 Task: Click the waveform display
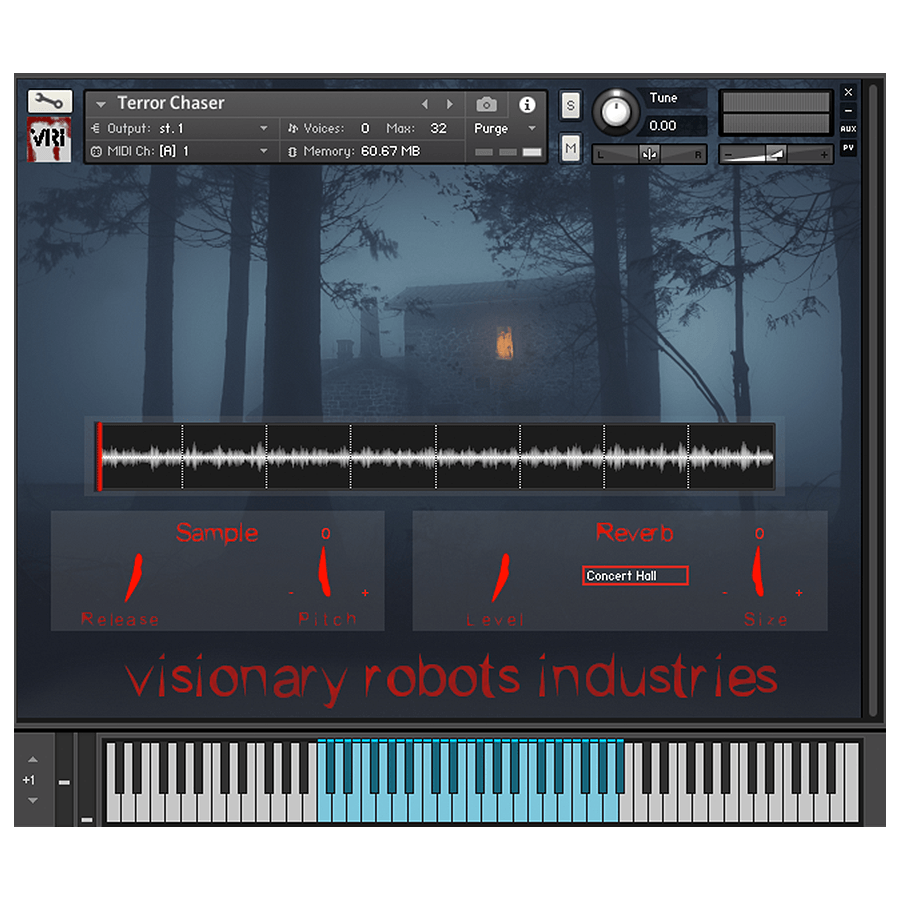coord(435,457)
